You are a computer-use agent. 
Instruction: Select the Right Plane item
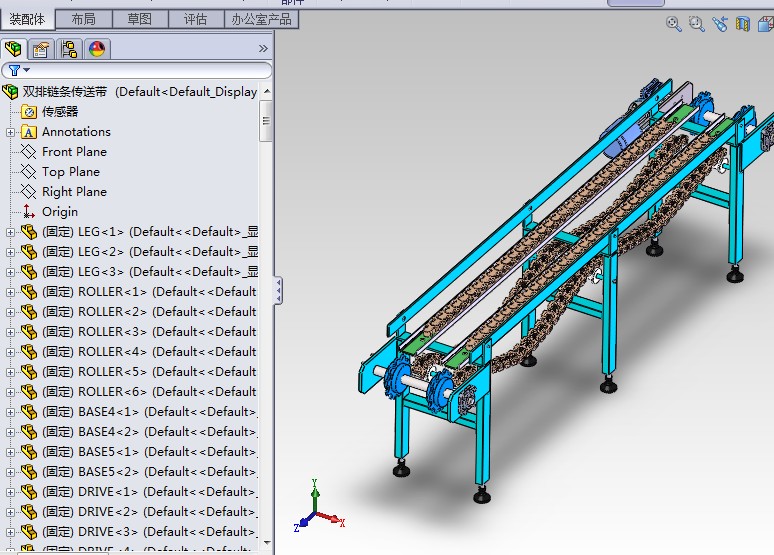coord(75,192)
